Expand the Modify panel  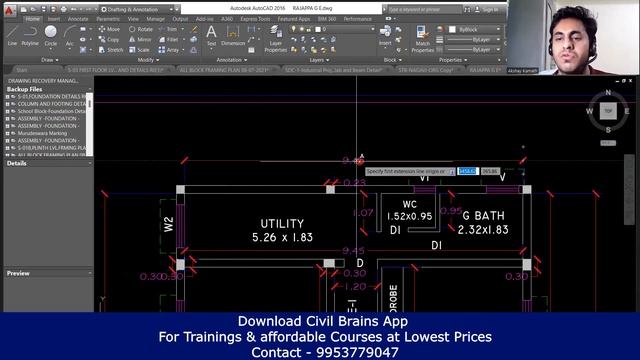[148, 60]
